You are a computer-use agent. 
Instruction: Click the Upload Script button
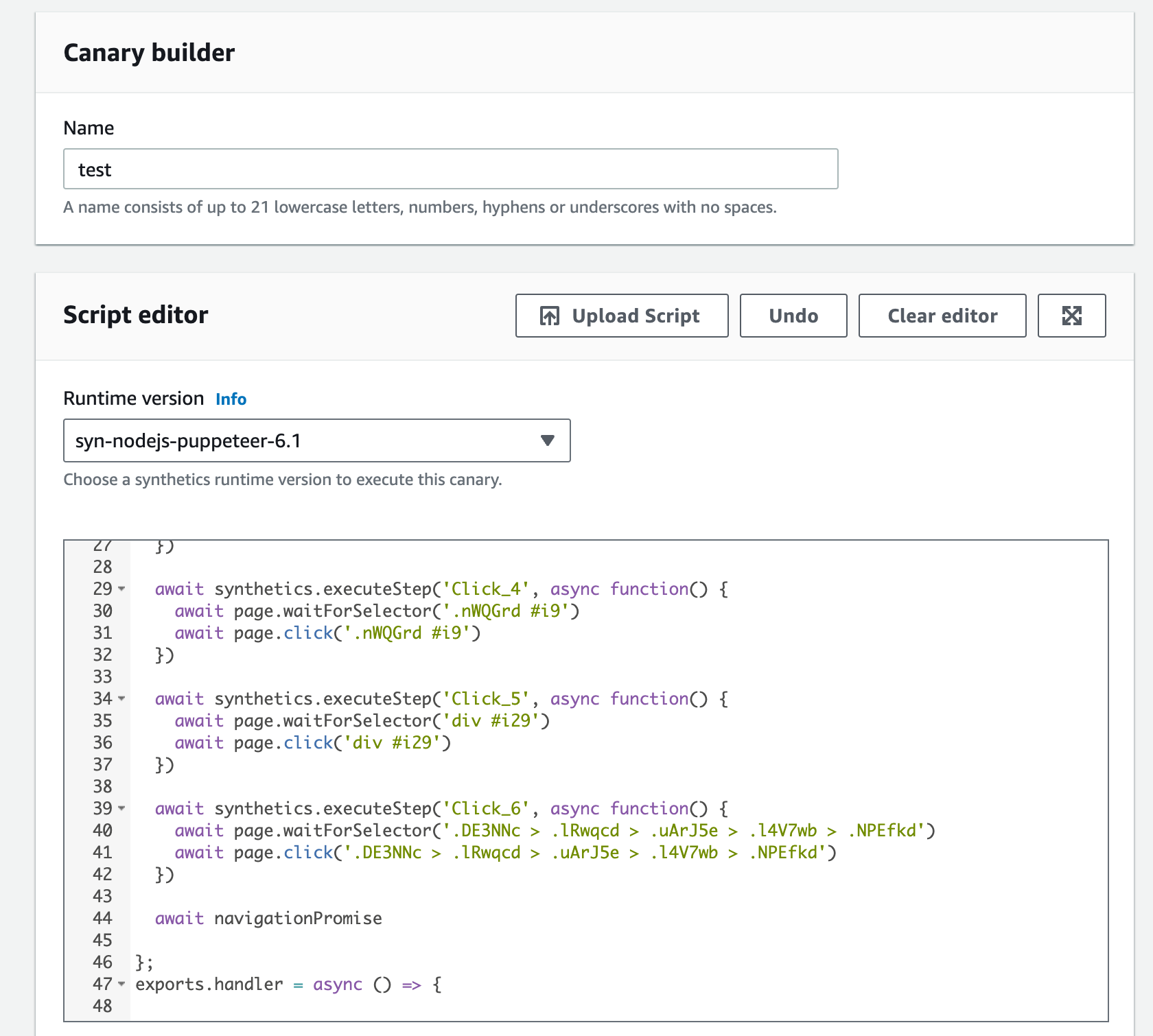tap(622, 316)
